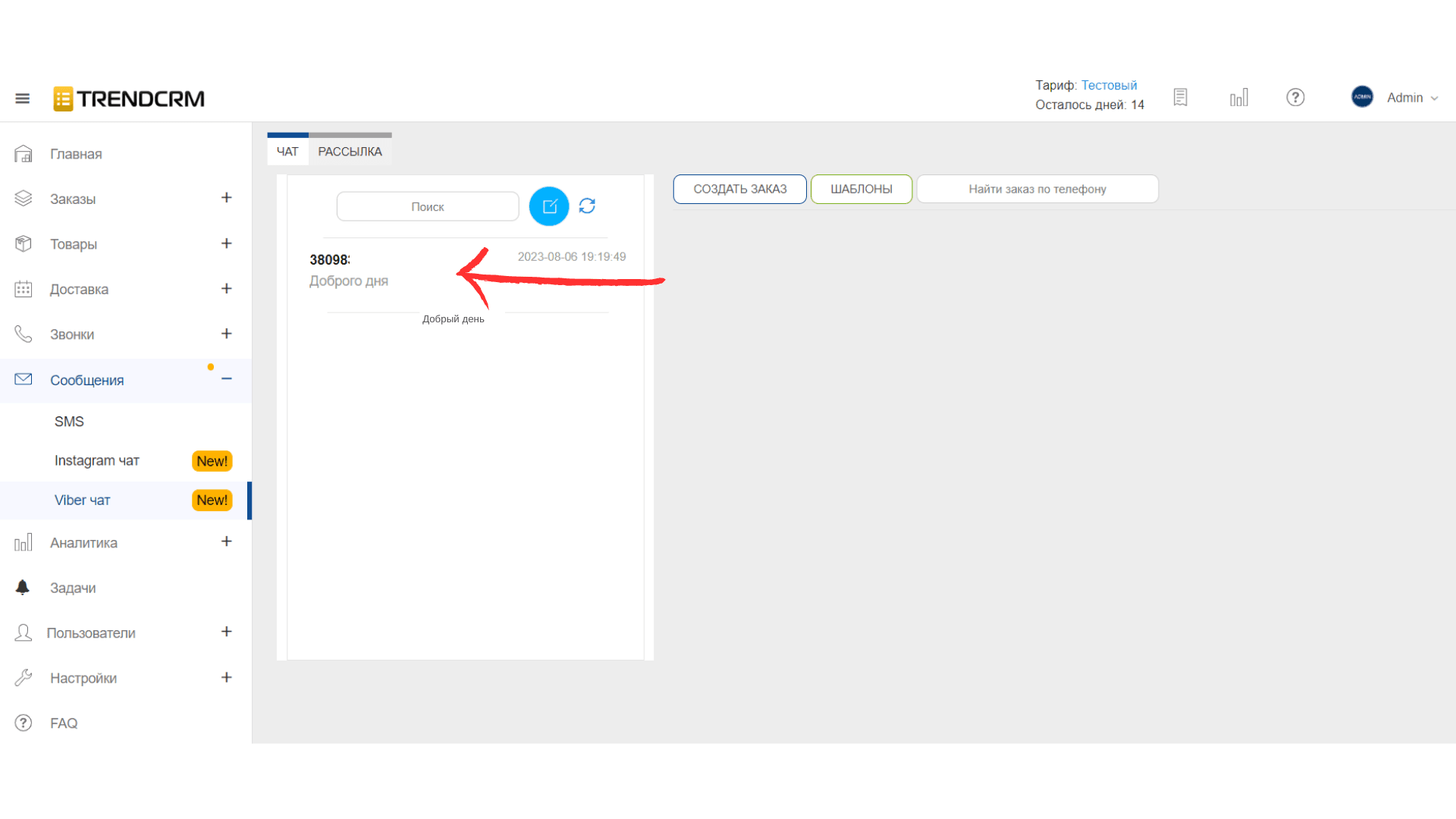Click the refresh chats icon
This screenshot has height=819, width=1456.
pos(587,206)
